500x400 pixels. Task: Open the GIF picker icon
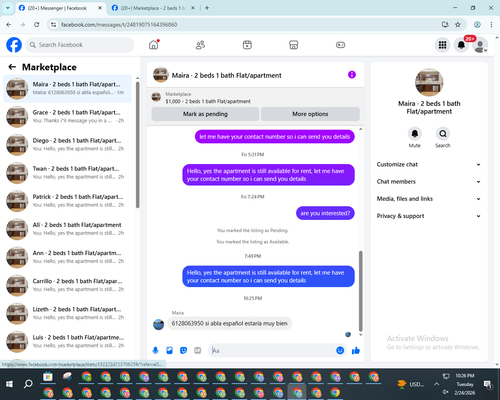(x=198, y=350)
